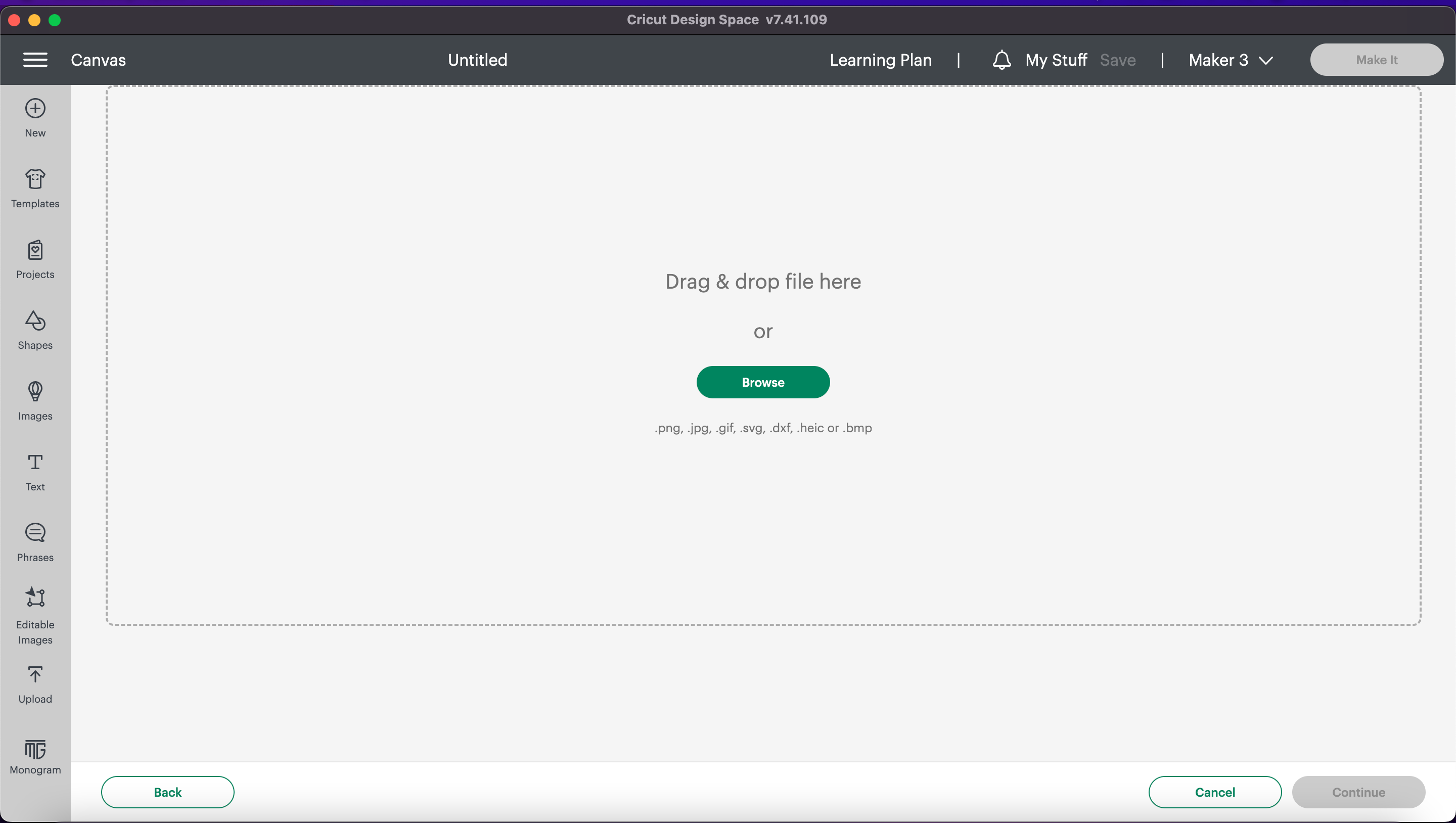The image size is (1456, 823).
Task: Click the Back button
Action: point(167,792)
